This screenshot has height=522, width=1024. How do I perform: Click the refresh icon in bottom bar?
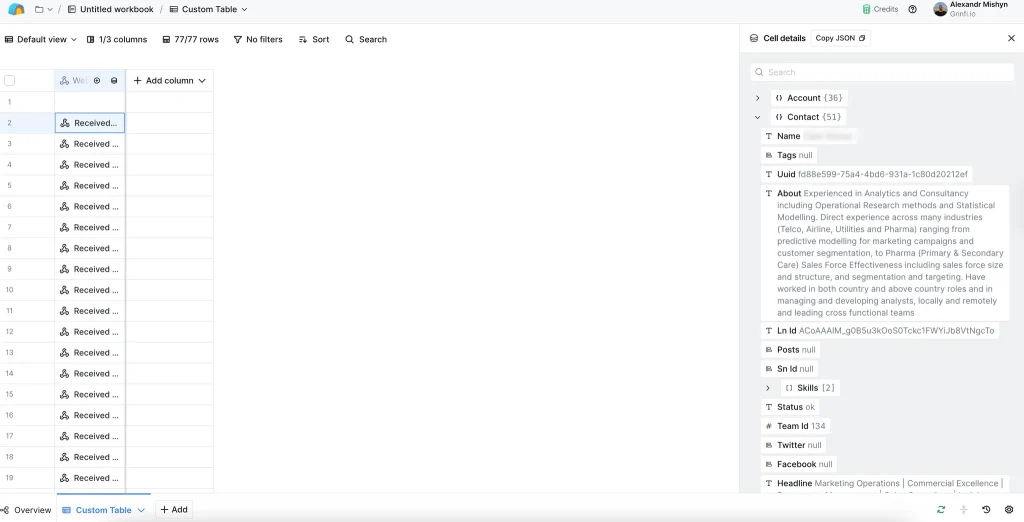coord(941,509)
